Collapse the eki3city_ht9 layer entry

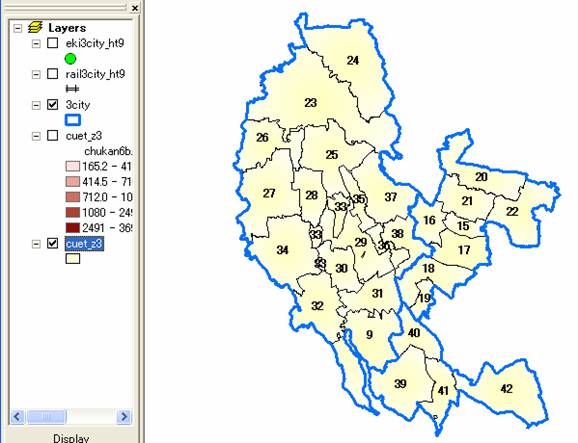click(36, 44)
